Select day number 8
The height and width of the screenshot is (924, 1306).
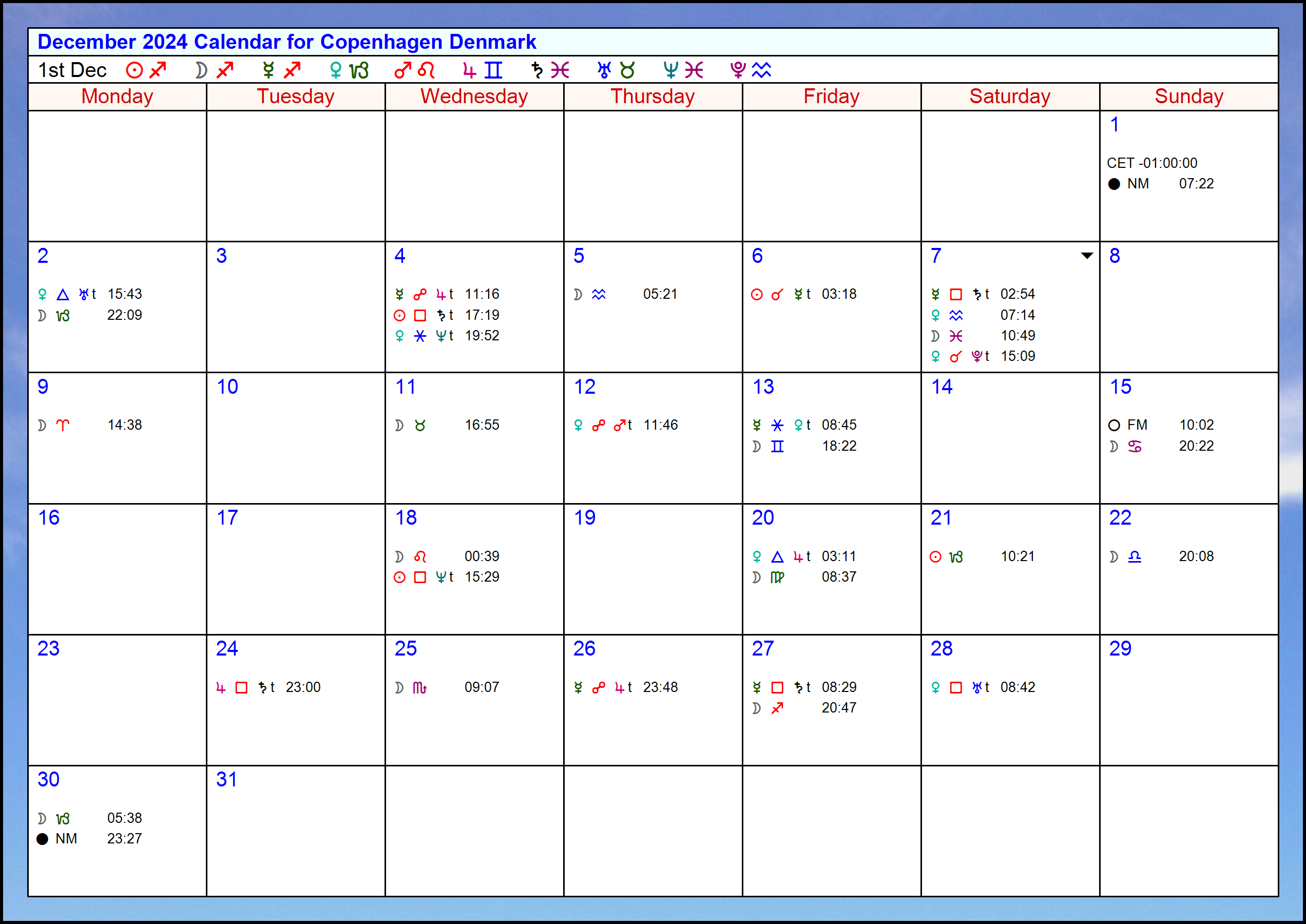[1115, 256]
